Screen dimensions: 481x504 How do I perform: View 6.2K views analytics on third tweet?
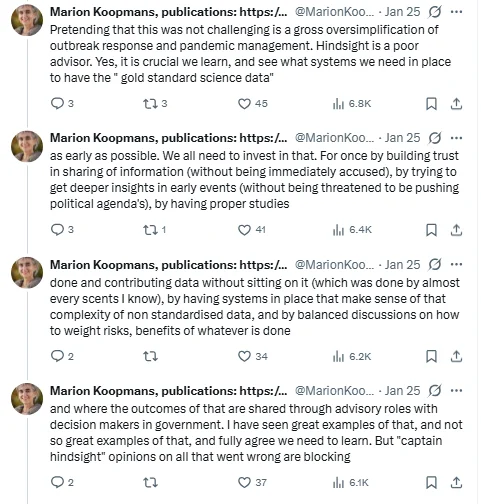[x=352, y=356]
